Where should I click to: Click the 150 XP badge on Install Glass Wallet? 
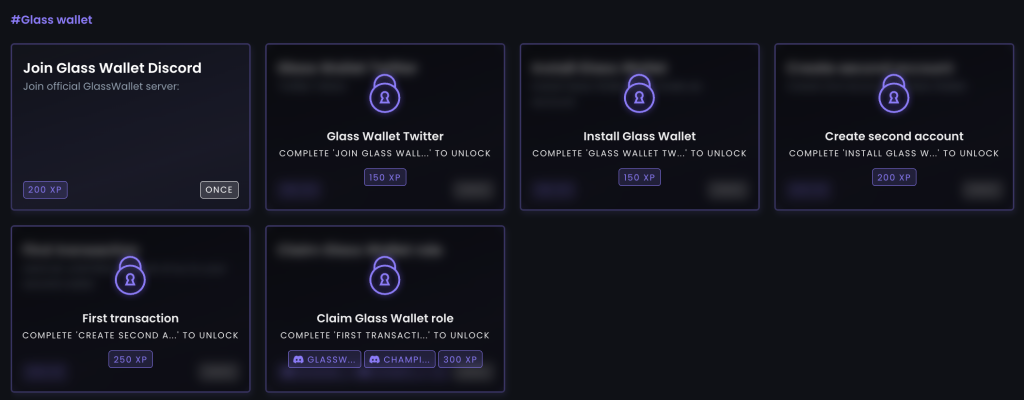point(639,177)
